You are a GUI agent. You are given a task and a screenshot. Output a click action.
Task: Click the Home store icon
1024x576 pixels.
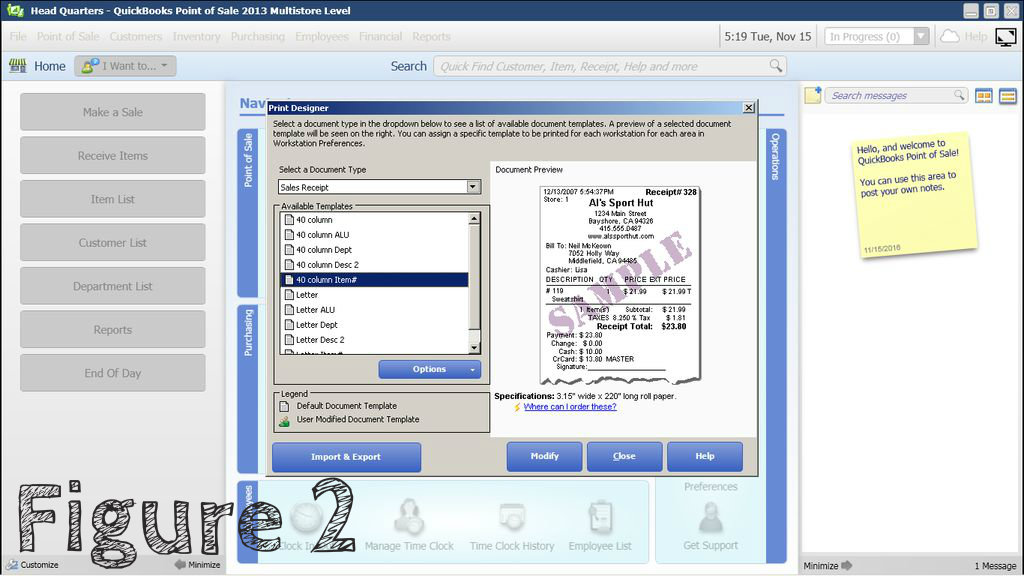click(x=18, y=65)
